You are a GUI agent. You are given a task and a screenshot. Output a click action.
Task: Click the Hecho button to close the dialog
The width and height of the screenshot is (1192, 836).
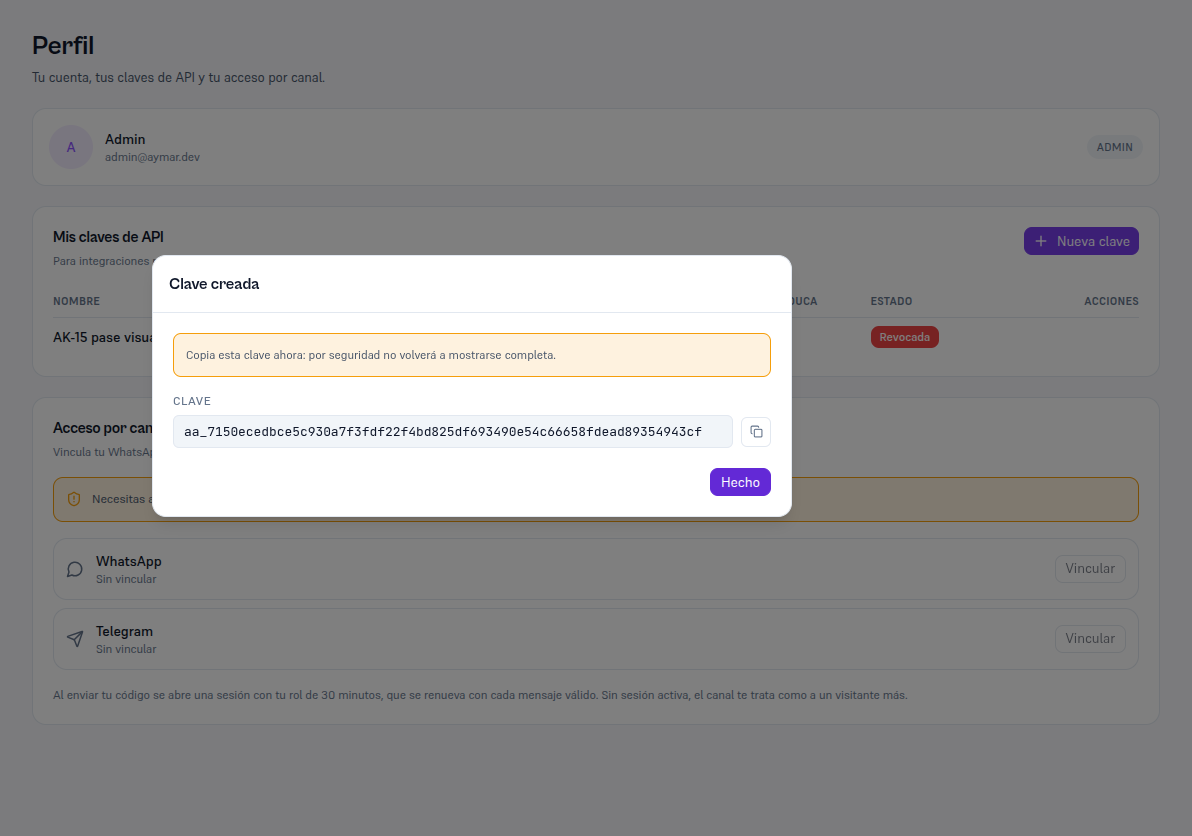(x=740, y=482)
